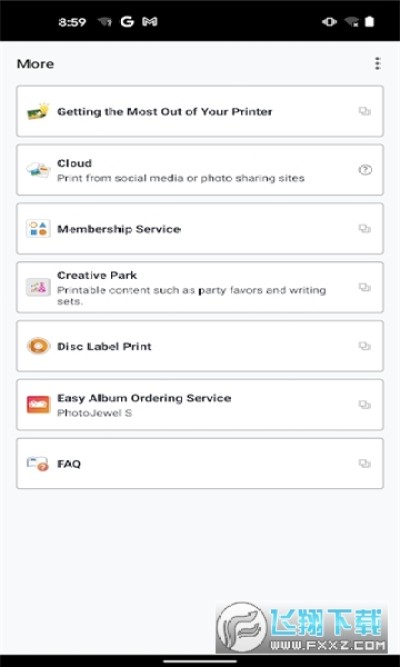Tap the Gmail notification in status bar
This screenshot has height=667, width=400.
tap(149, 21)
